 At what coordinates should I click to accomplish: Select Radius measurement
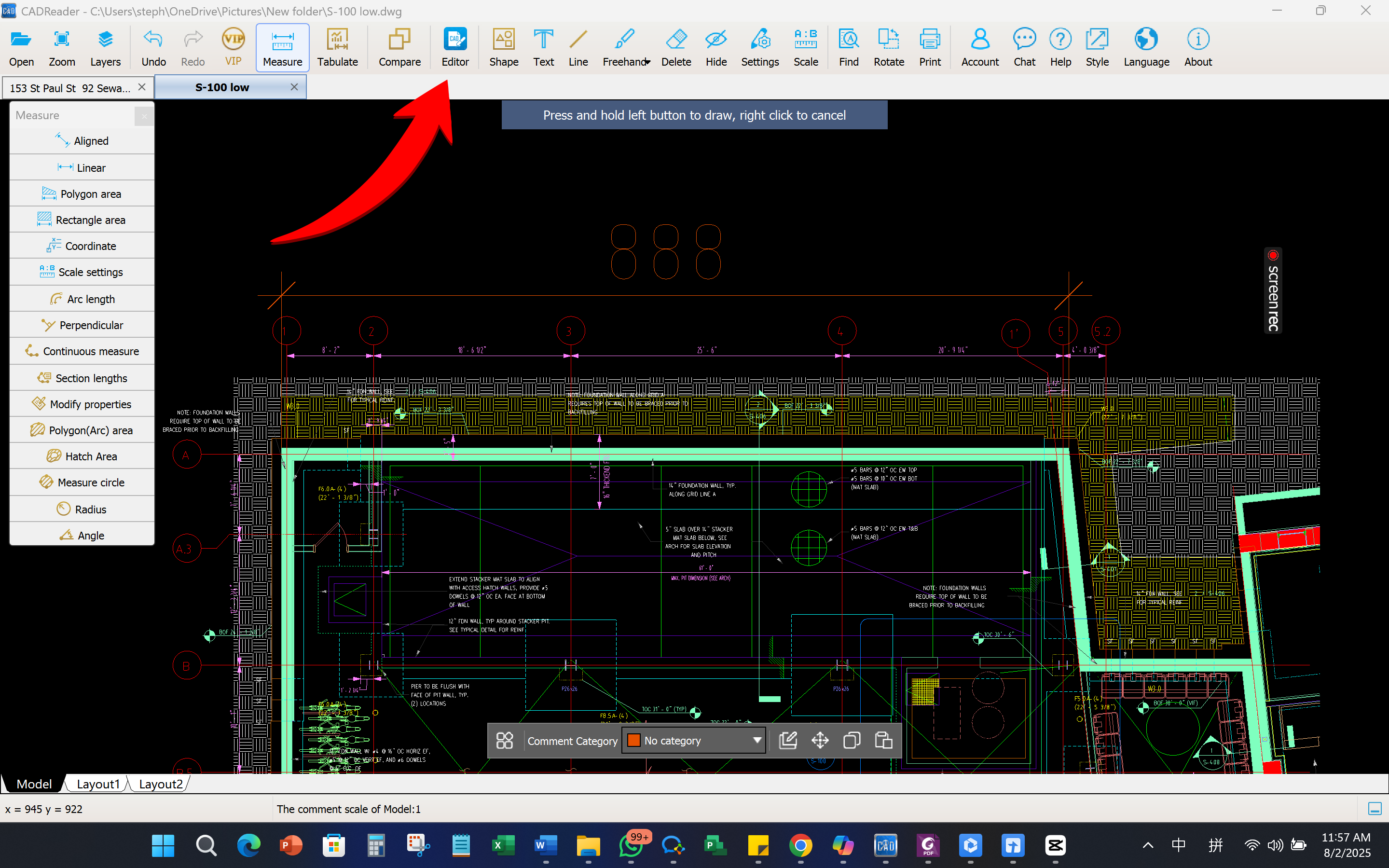(82, 509)
